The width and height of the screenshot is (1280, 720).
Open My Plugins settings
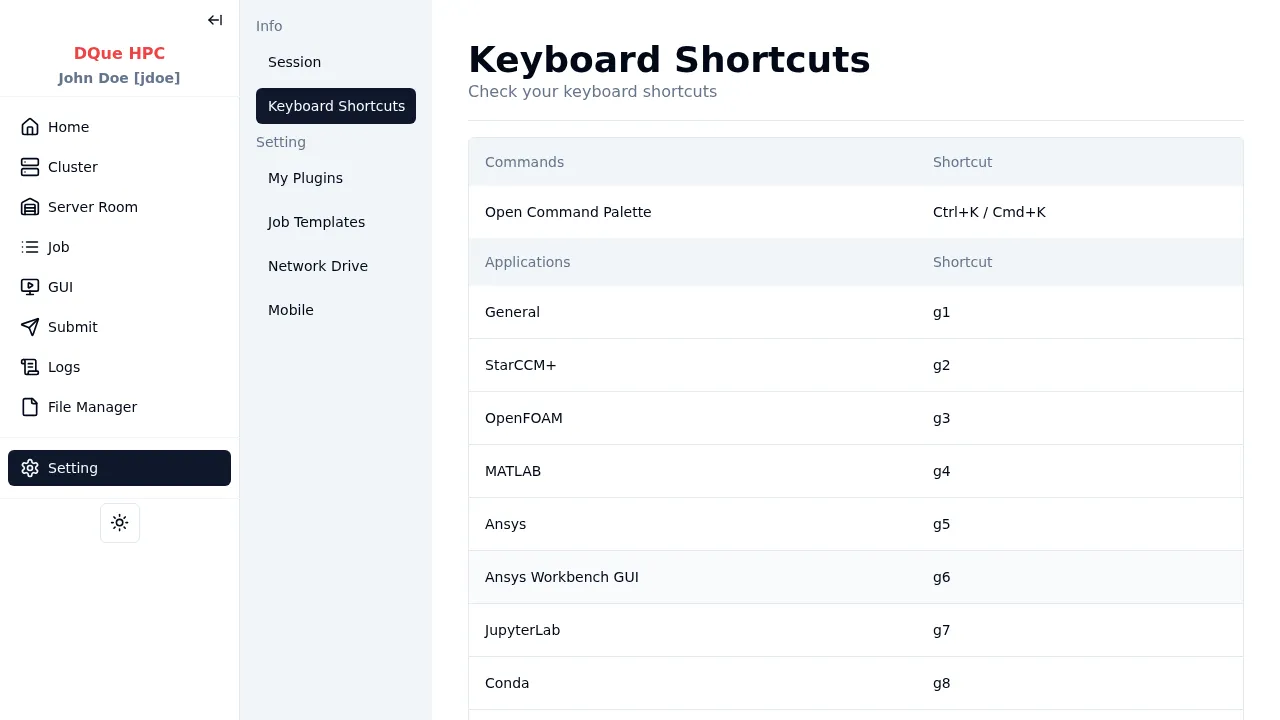(305, 178)
